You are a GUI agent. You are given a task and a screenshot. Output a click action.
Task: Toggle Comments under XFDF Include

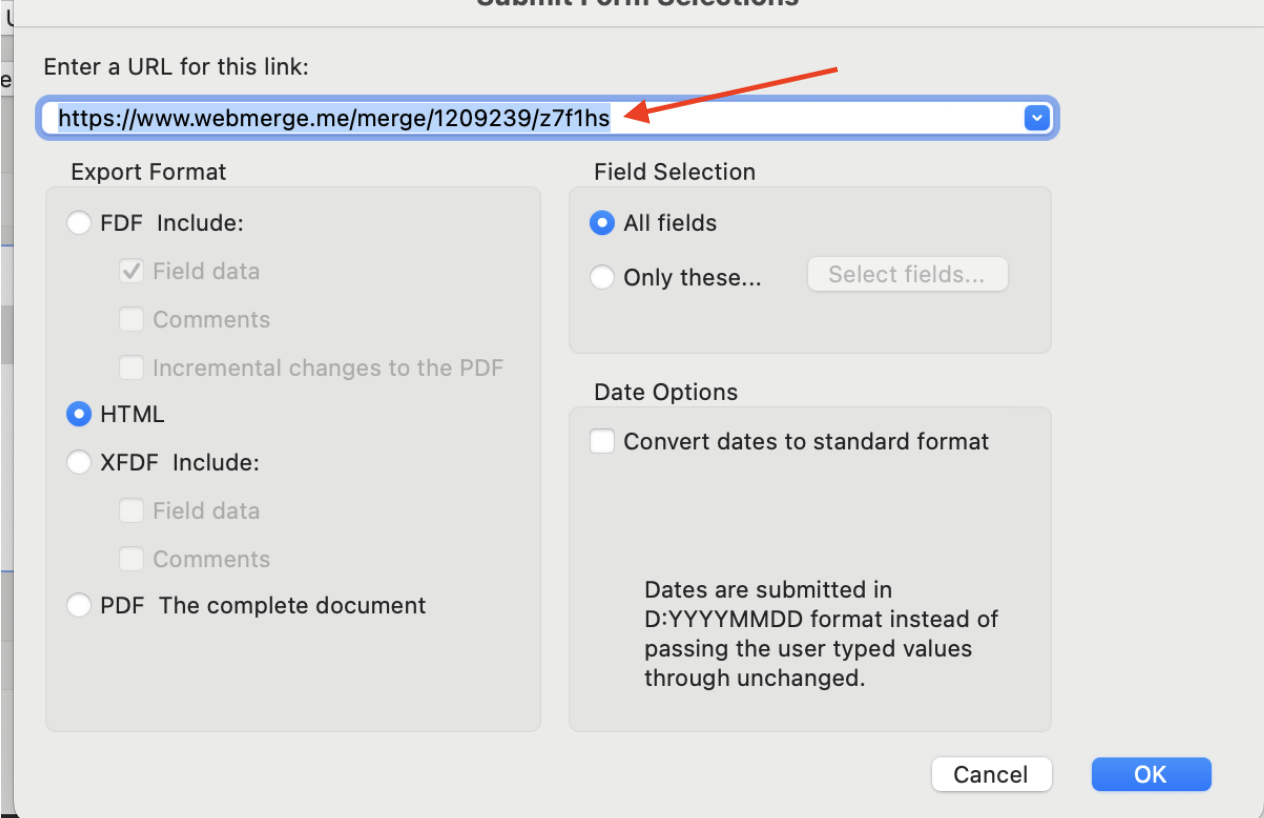tap(131, 559)
